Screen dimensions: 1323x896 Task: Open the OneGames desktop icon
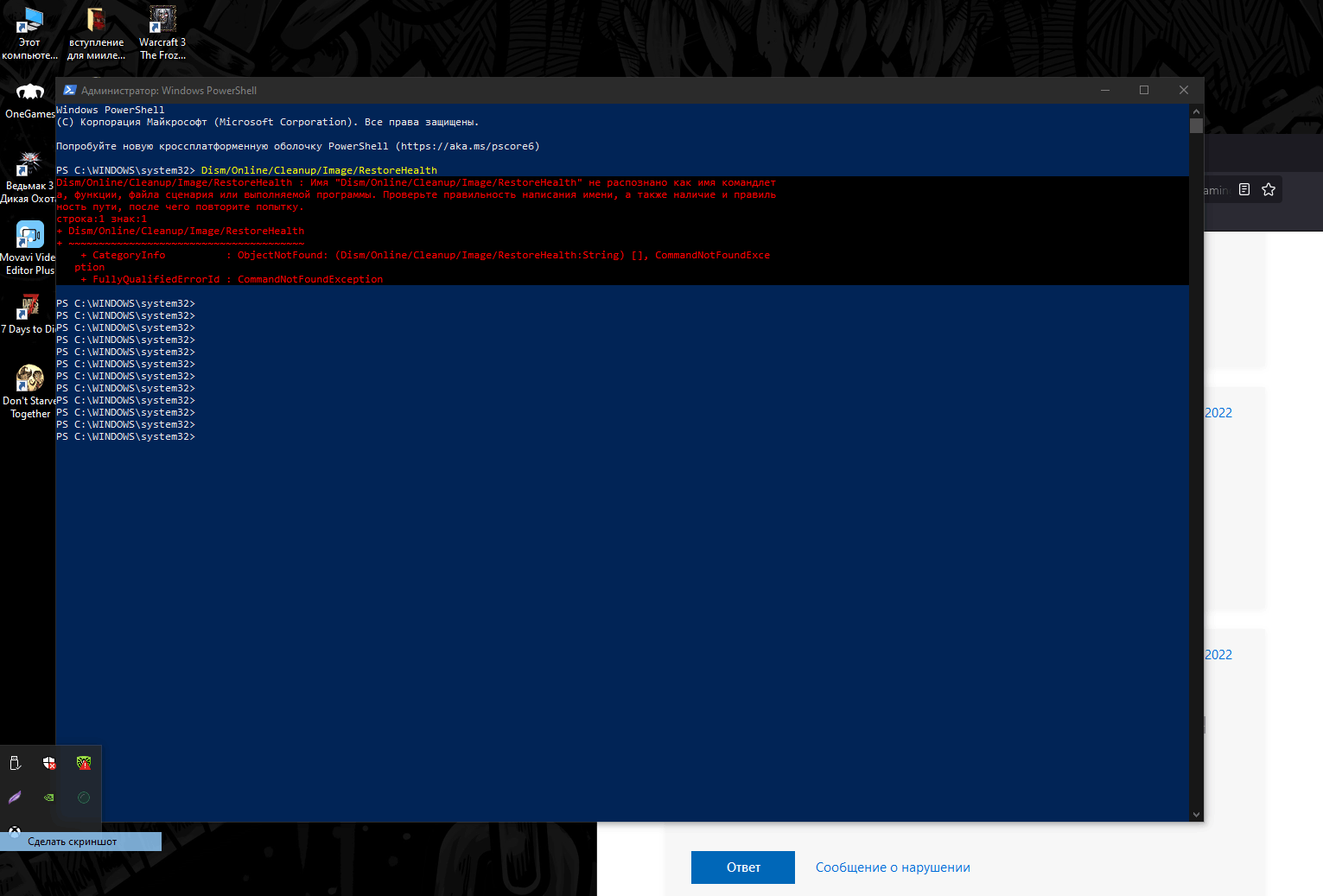tap(29, 100)
